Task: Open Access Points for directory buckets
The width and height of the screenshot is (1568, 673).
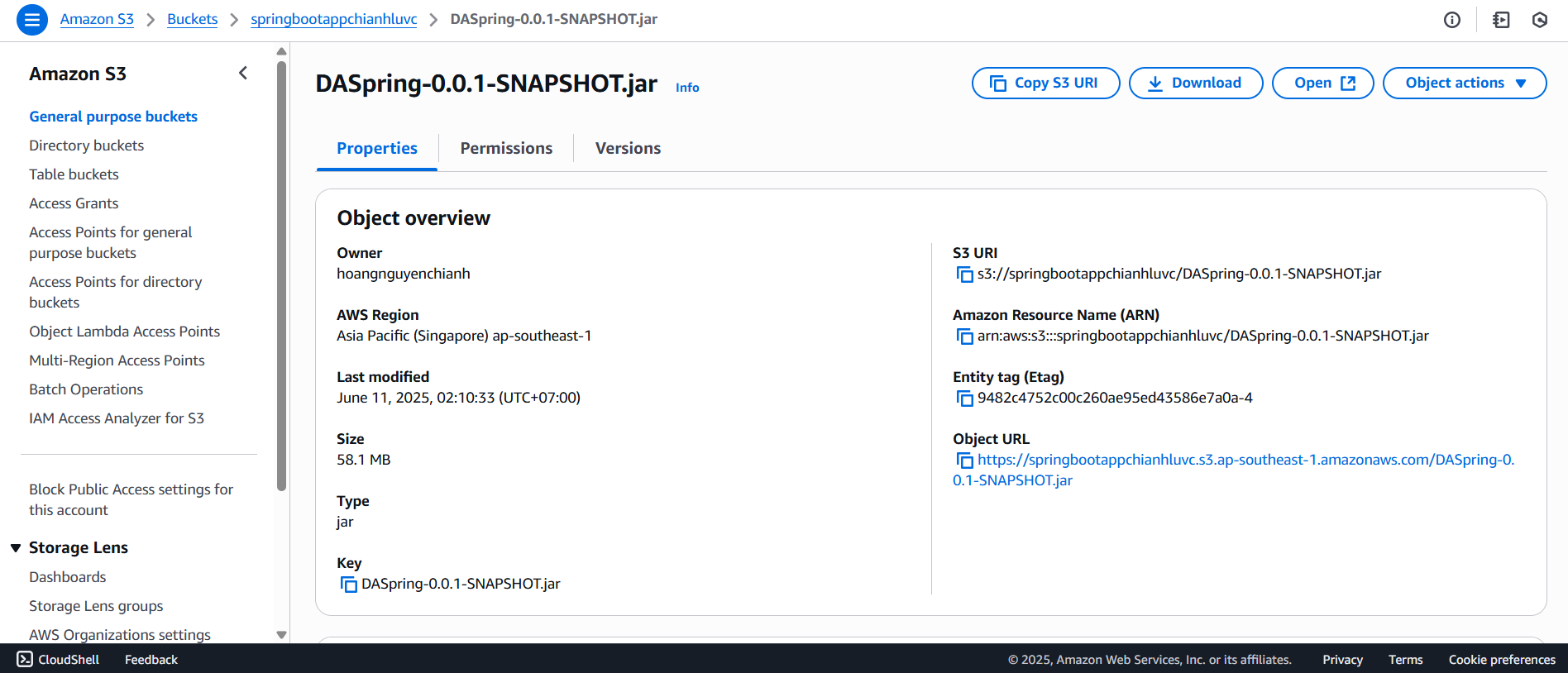Action: tap(115, 292)
